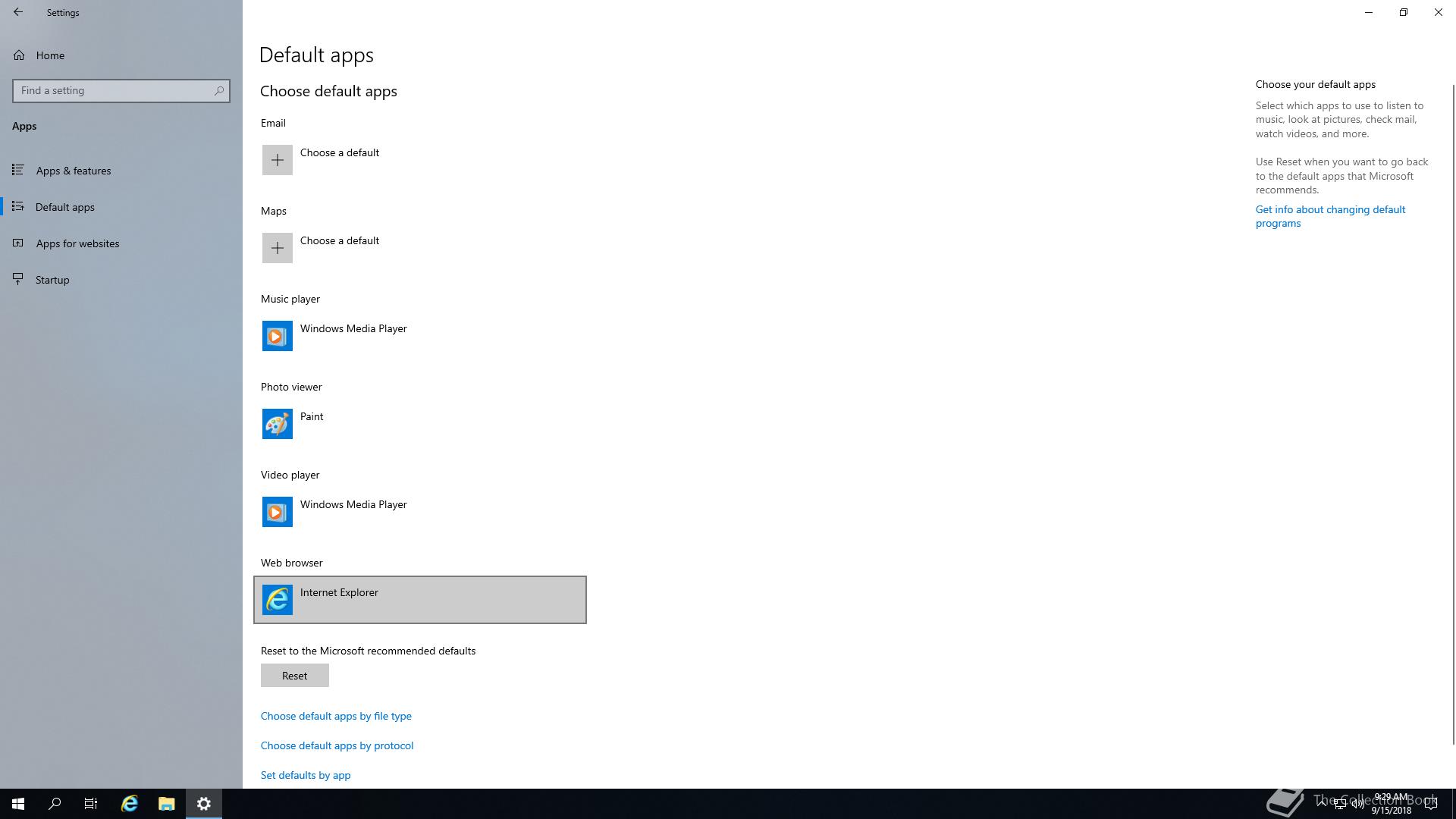Click Internet Explorer icon under Web browser
1456x819 pixels.
277,600
